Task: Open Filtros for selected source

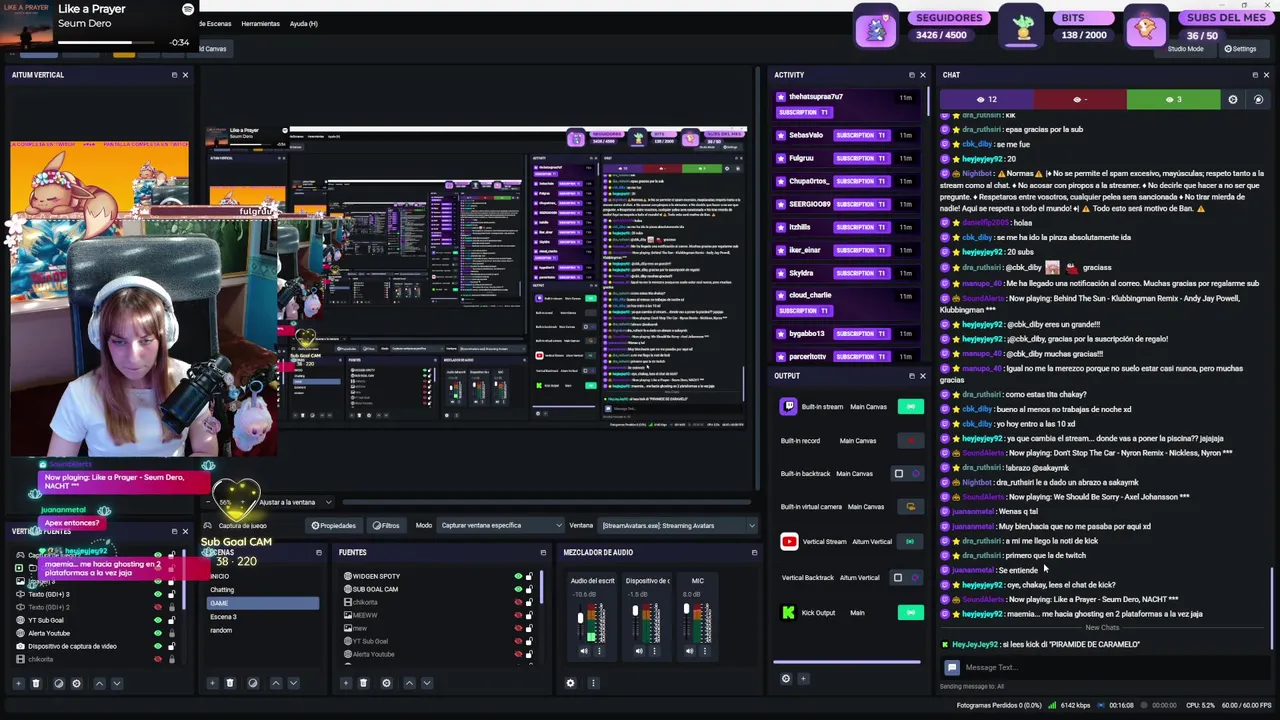Action: point(386,525)
